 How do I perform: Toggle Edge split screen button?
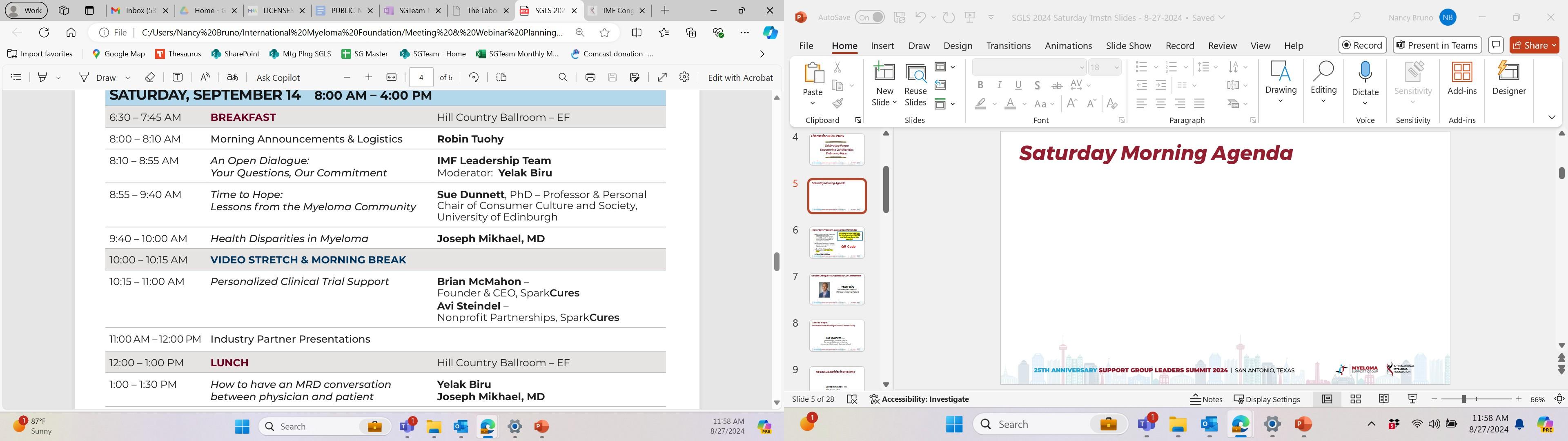[637, 32]
